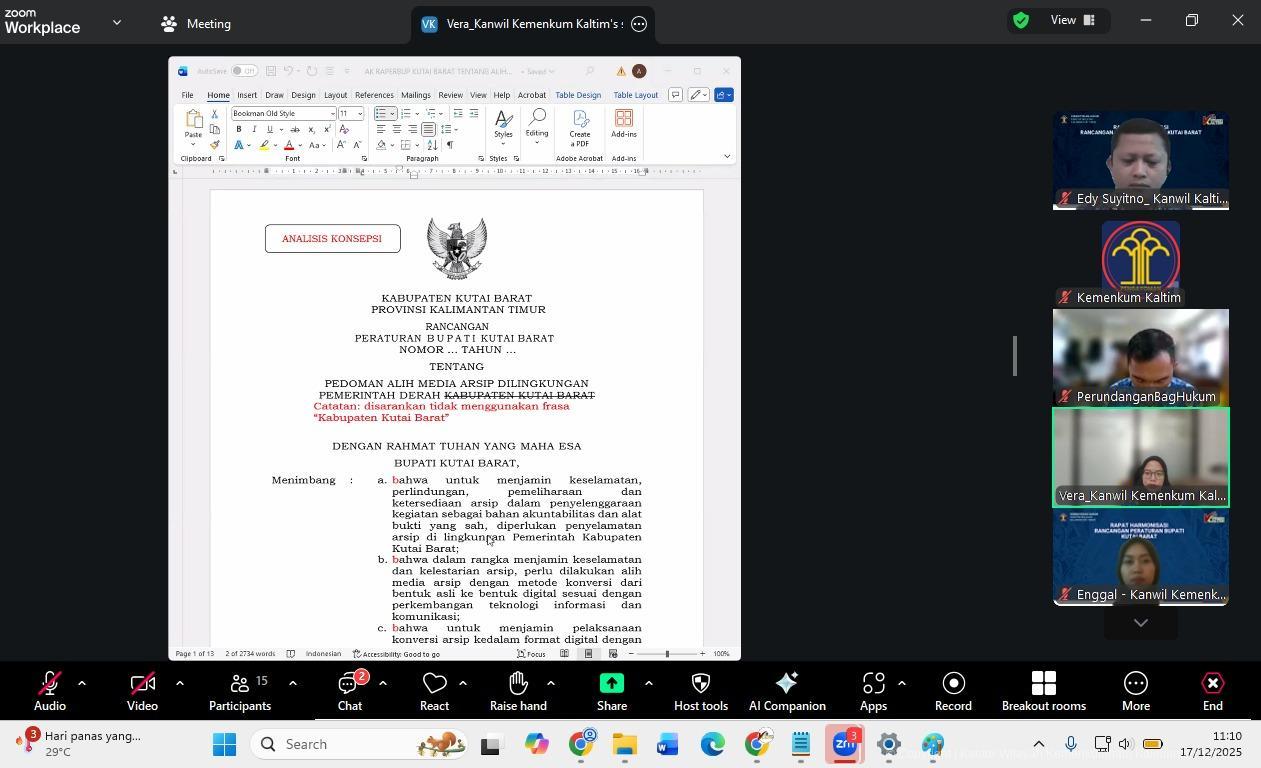1261x768 pixels.
Task: Open the AI Companion panel
Action: [786, 690]
